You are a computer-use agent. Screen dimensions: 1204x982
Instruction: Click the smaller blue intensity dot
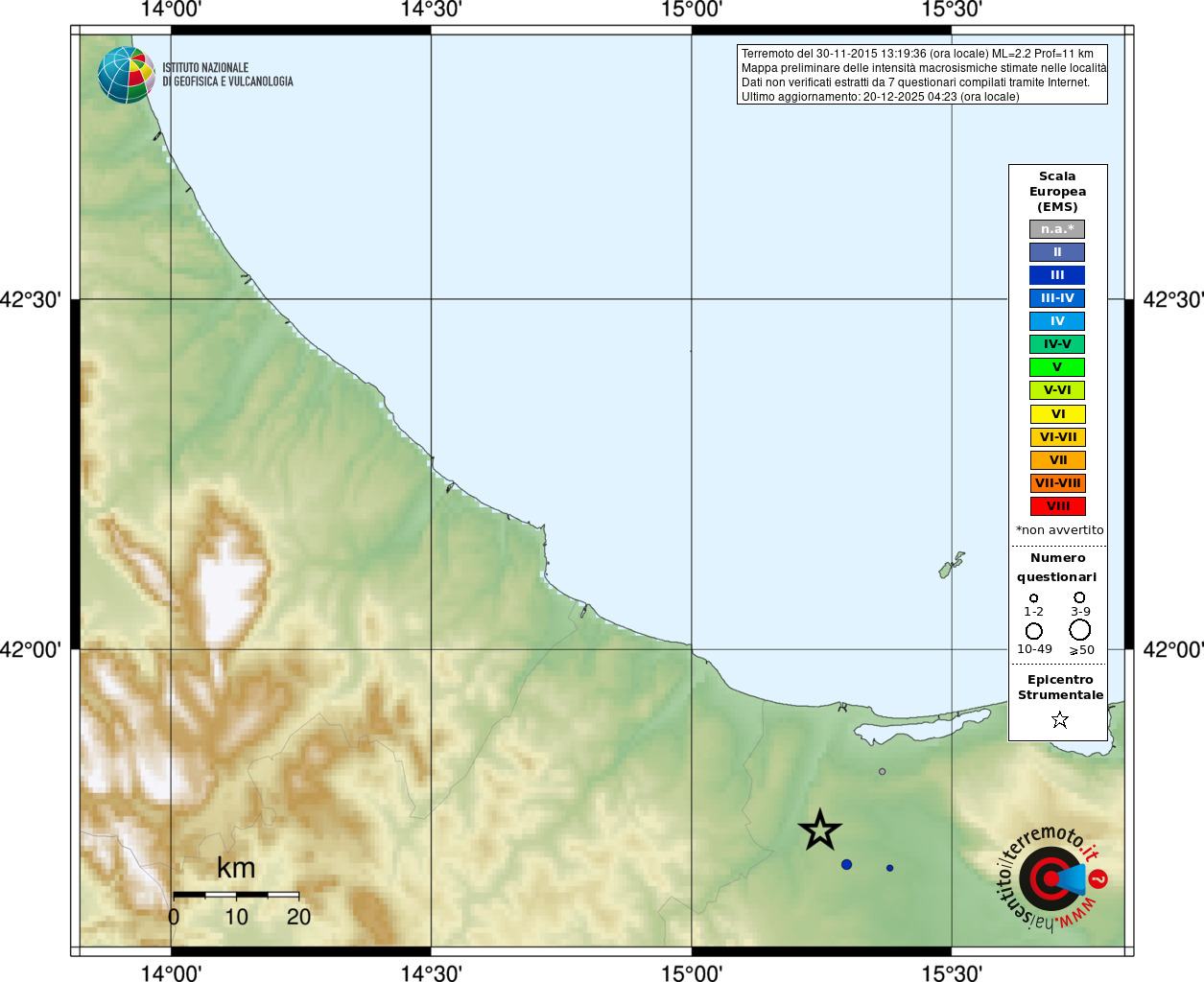(x=889, y=868)
